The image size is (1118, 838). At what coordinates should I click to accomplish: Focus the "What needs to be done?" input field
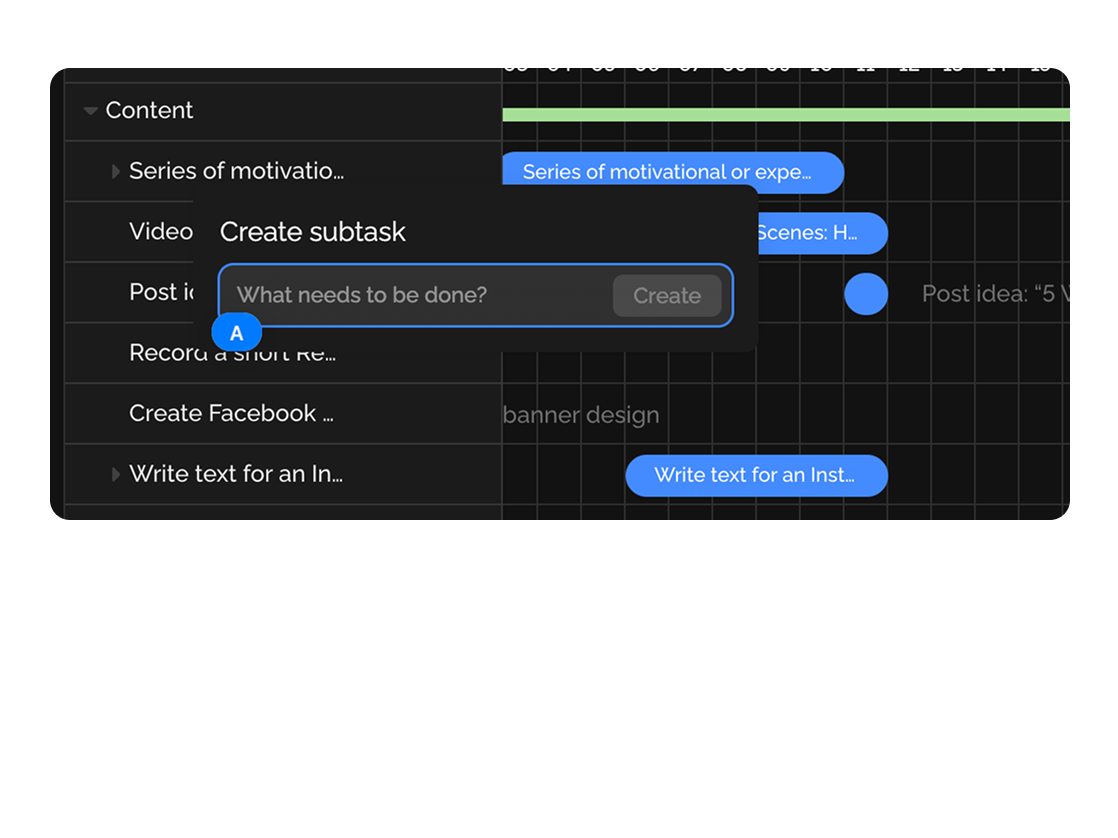tap(400, 295)
